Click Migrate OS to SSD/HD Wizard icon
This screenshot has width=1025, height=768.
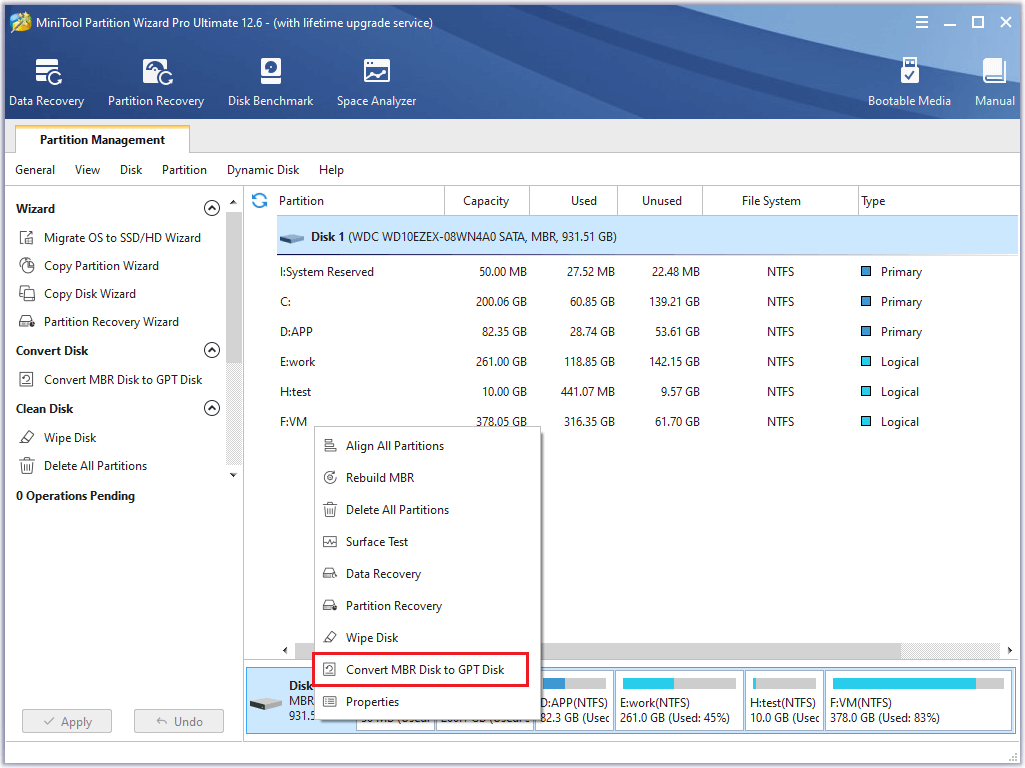tap(26, 237)
